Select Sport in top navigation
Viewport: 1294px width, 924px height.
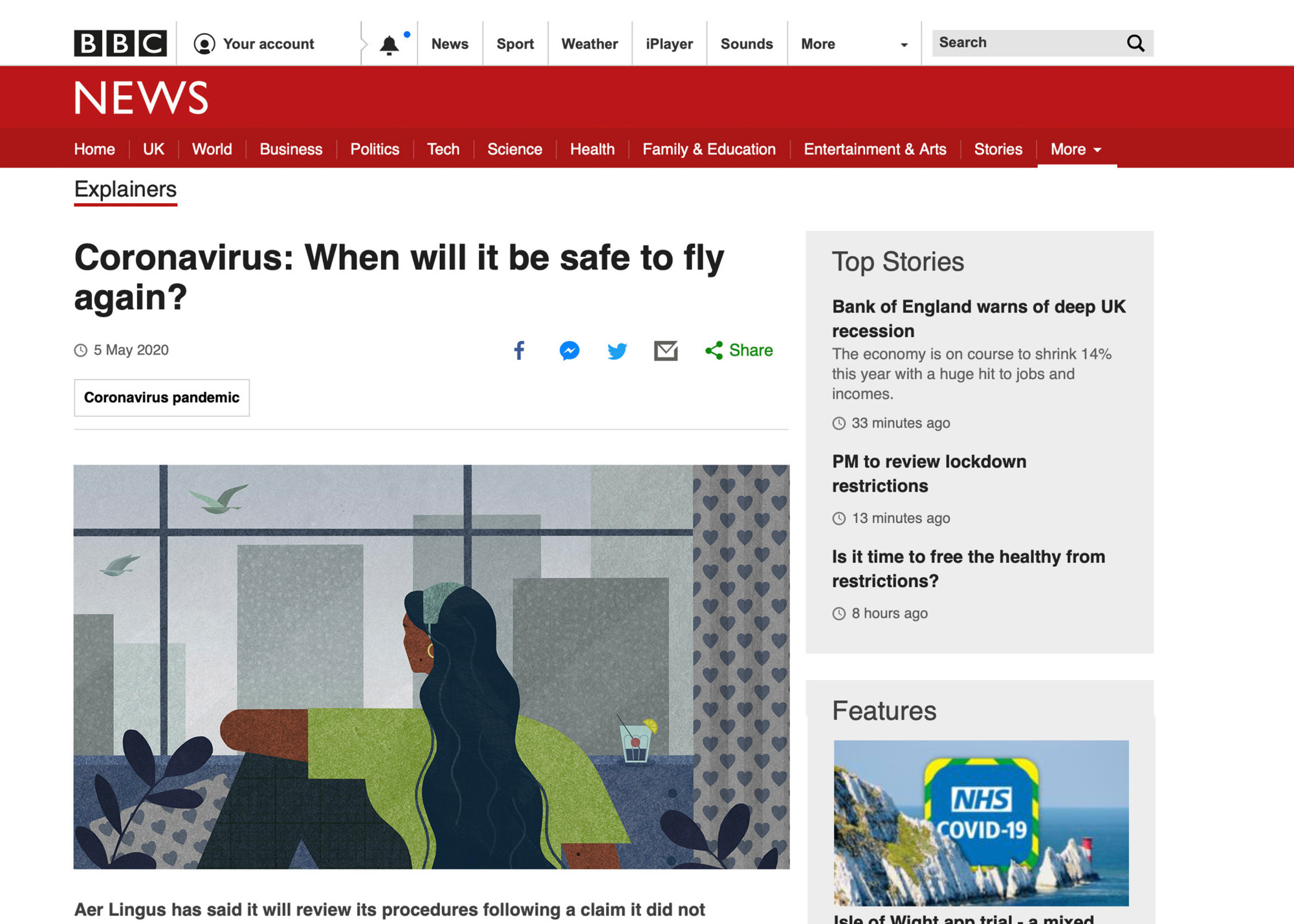[x=515, y=44]
